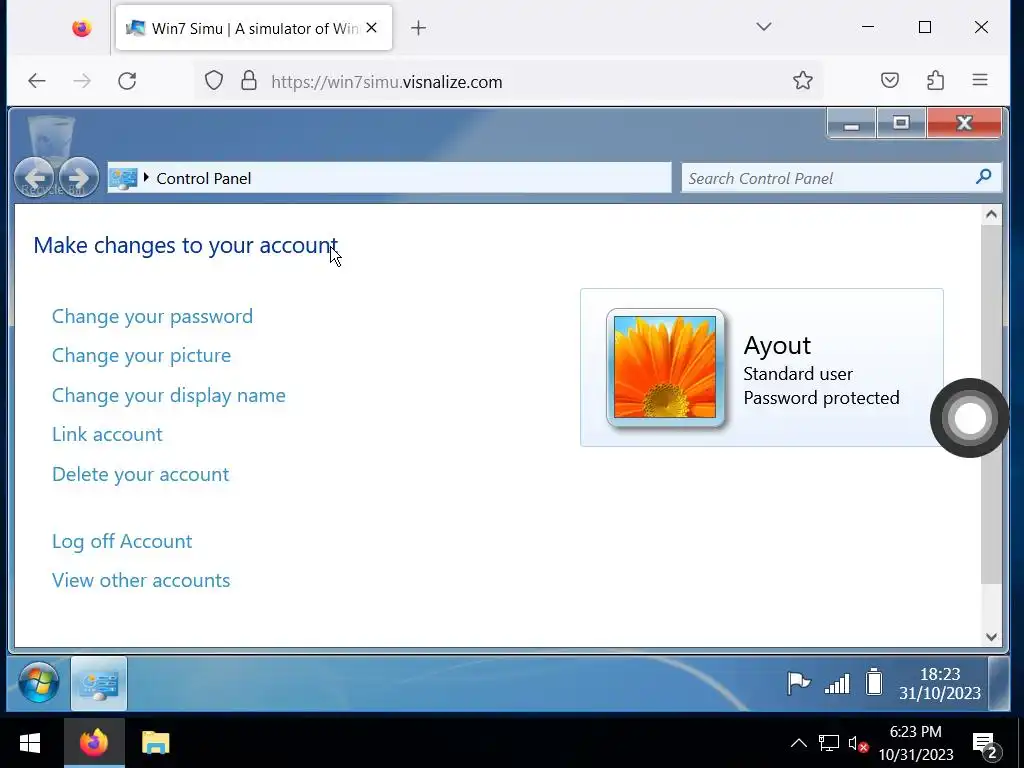The image size is (1024, 768).
Task: Open Firefox extensions puzzle icon
Action: tap(935, 80)
